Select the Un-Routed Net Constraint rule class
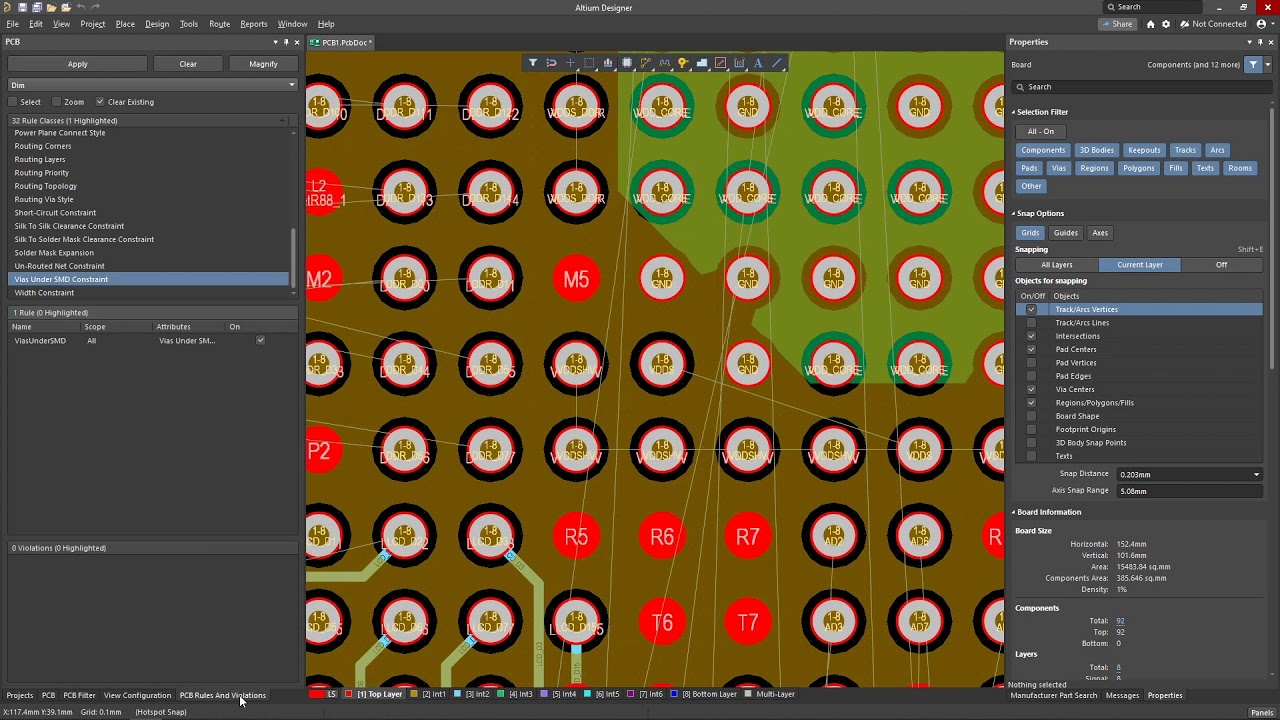Image resolution: width=1280 pixels, height=720 pixels. [59, 266]
